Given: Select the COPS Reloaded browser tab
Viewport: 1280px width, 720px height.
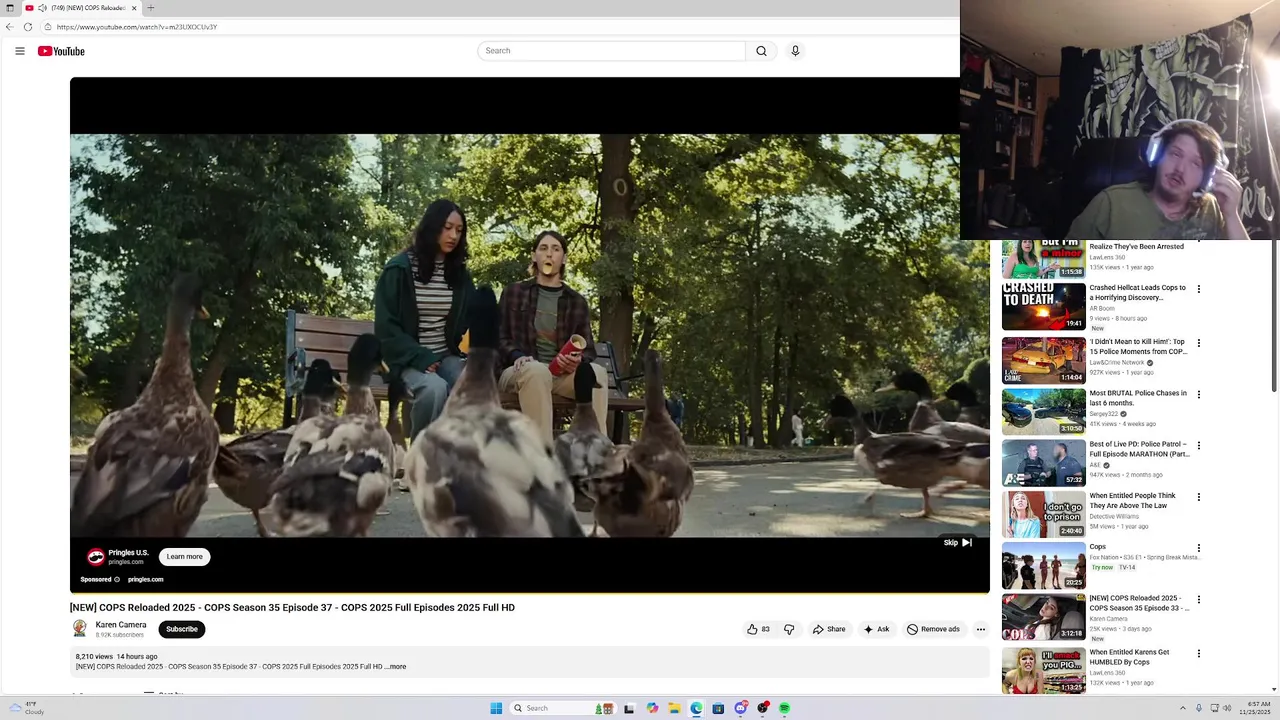Looking at the screenshot, I should 80,8.
